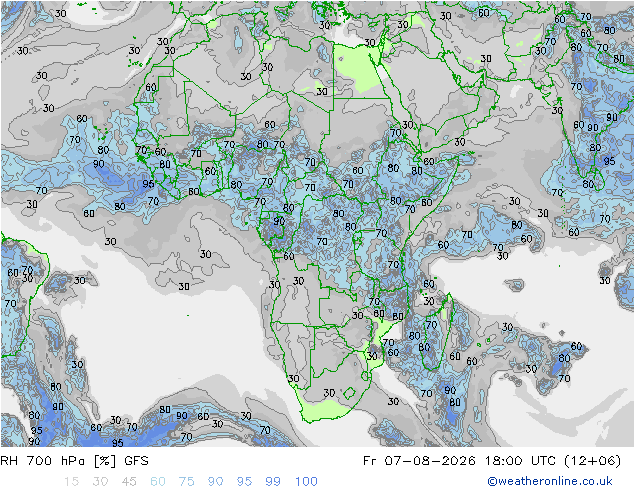Click the legend value 100
The image size is (634, 490).
[x=306, y=482]
